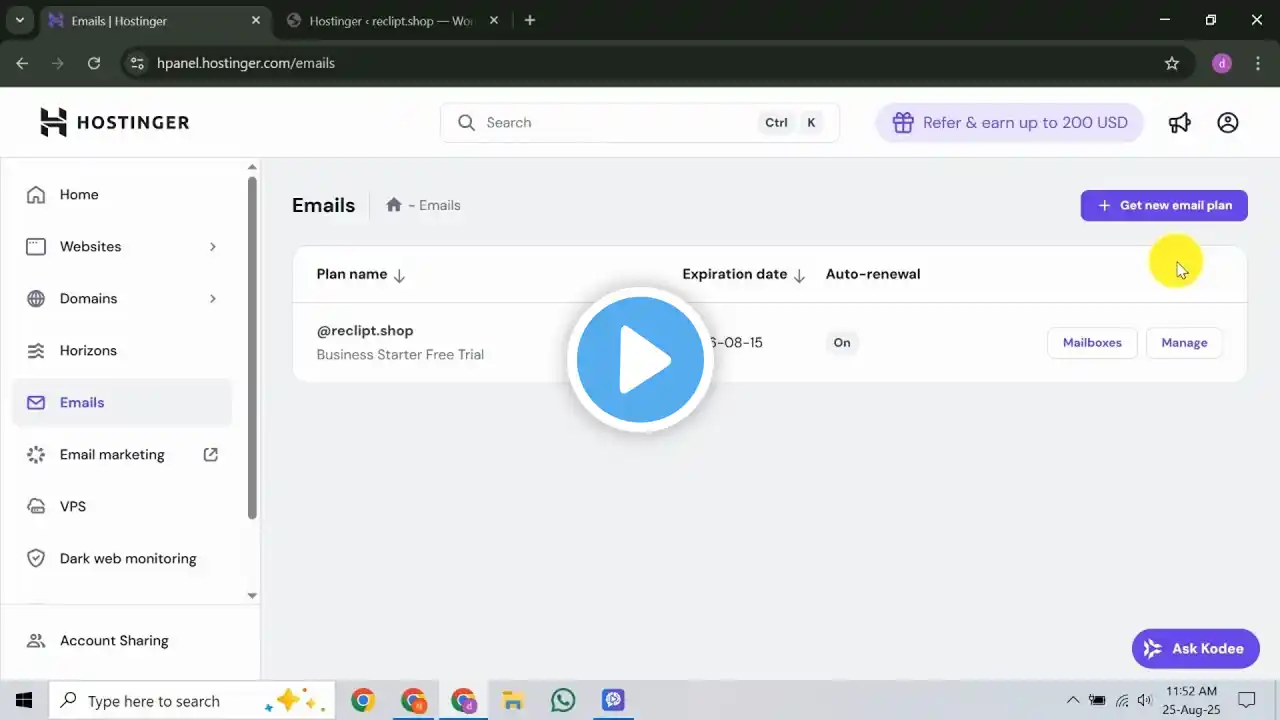Viewport: 1280px width, 720px height.
Task: Click the VPS cloud icon in the sidebar
Action: pos(36,507)
